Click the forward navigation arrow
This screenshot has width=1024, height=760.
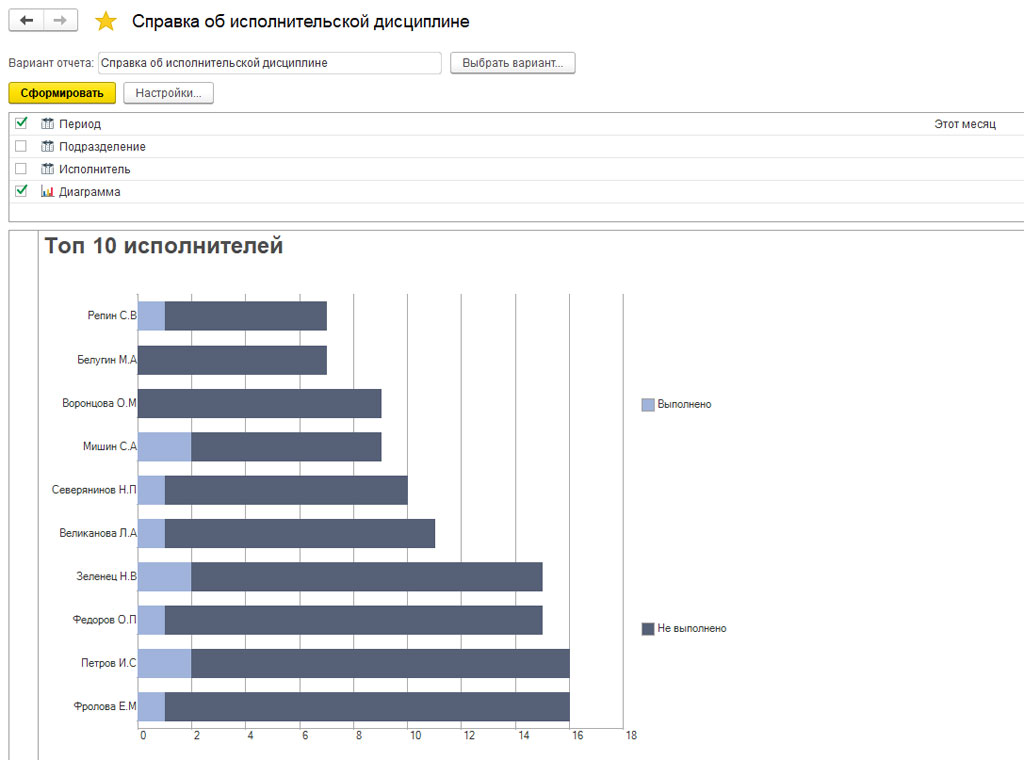point(60,21)
